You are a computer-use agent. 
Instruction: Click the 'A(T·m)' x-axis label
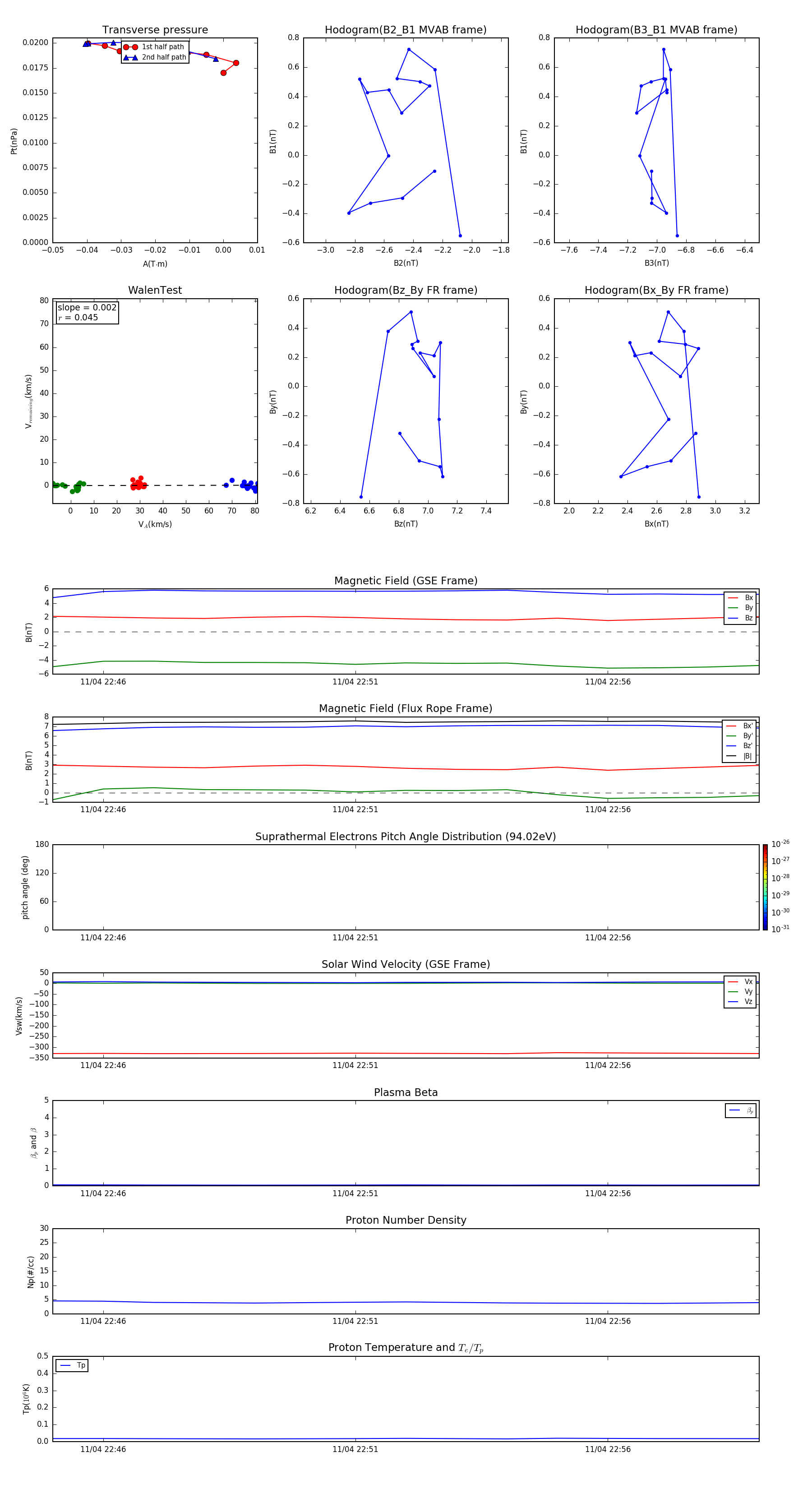[155, 264]
